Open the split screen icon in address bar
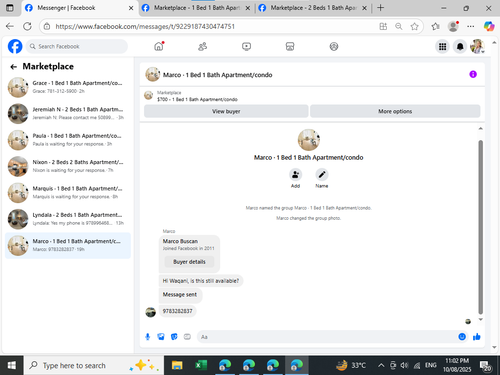The height and width of the screenshot is (375, 500). tap(383, 26)
